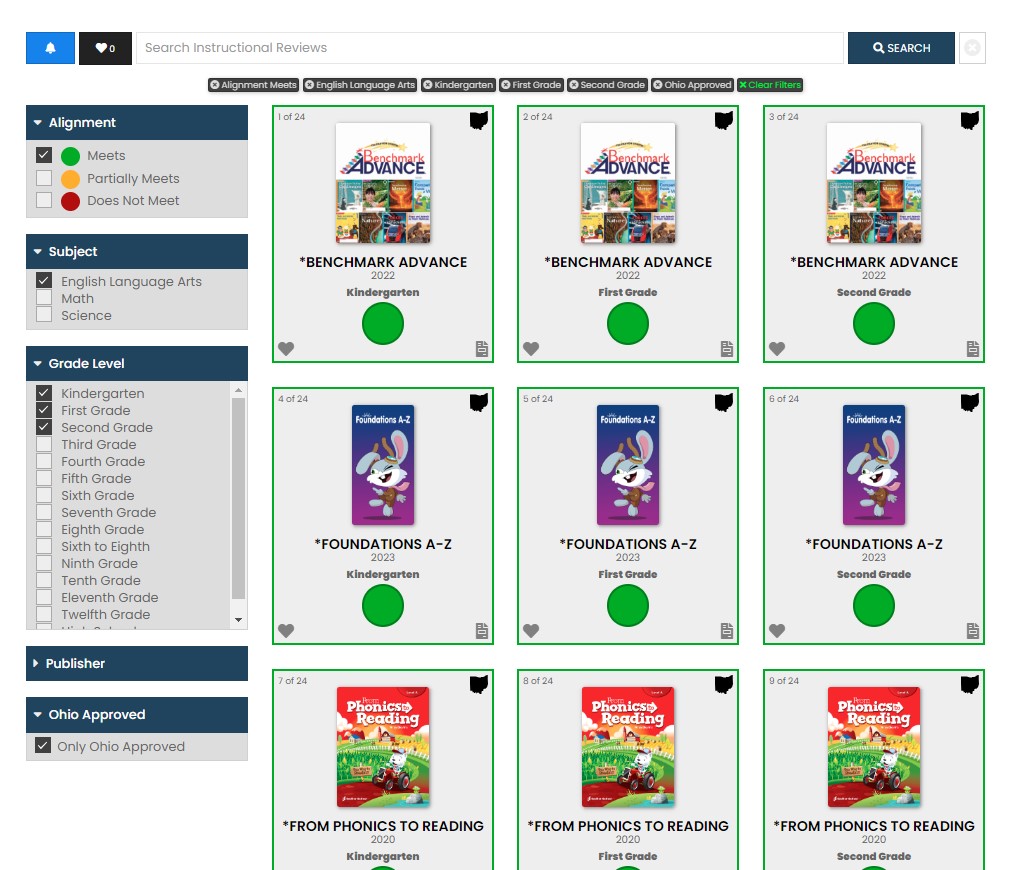The width and height of the screenshot is (1016, 870).
Task: Click Ohio state icon on card 5 of 24
Action: point(724,402)
